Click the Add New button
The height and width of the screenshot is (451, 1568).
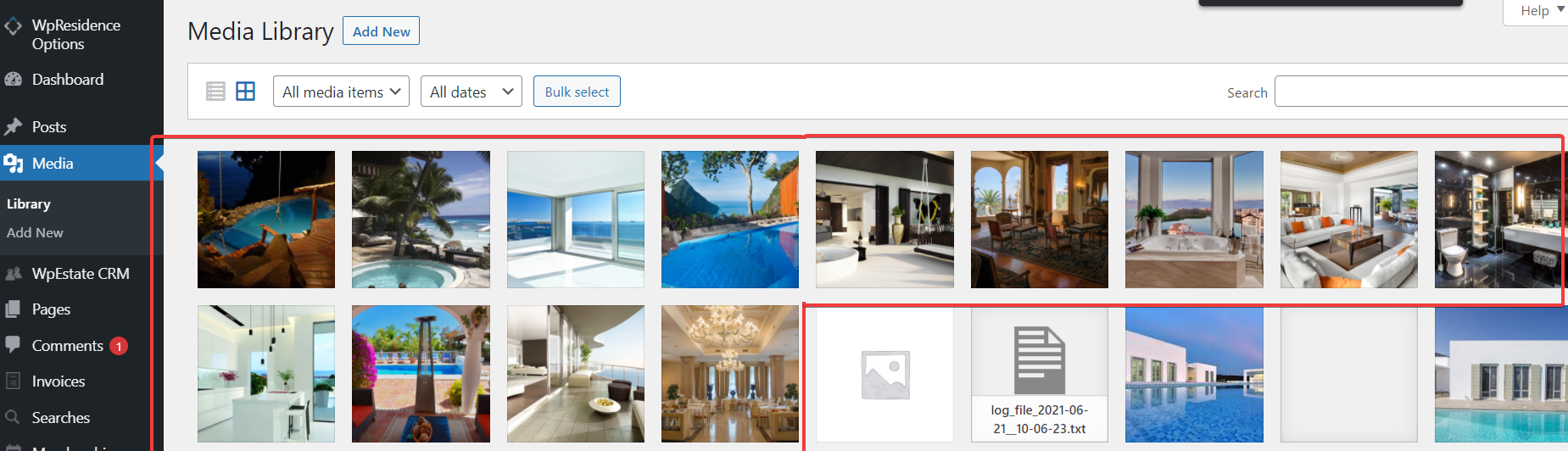point(381,31)
